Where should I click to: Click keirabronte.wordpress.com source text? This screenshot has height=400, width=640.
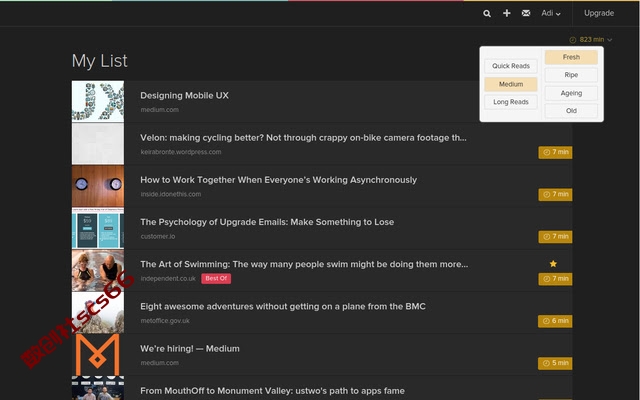tap(181, 152)
